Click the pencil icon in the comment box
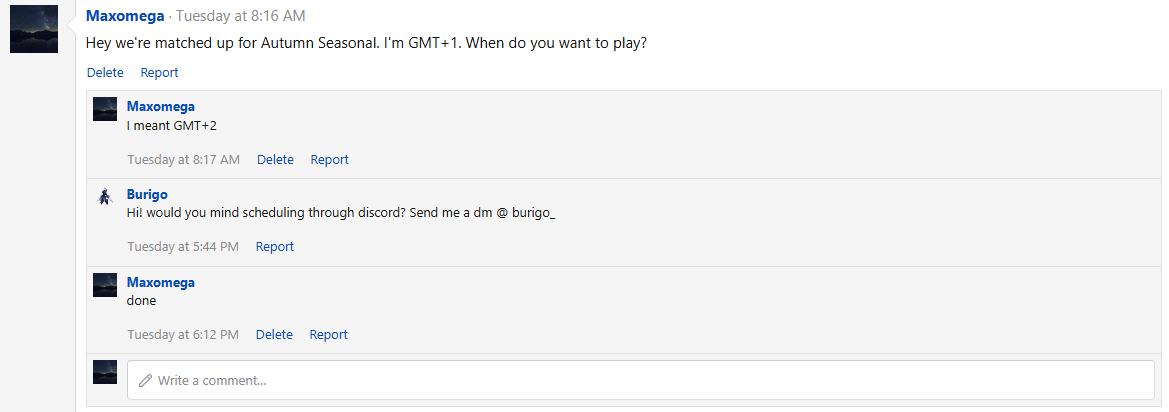This screenshot has width=1169, height=412. tap(145, 380)
